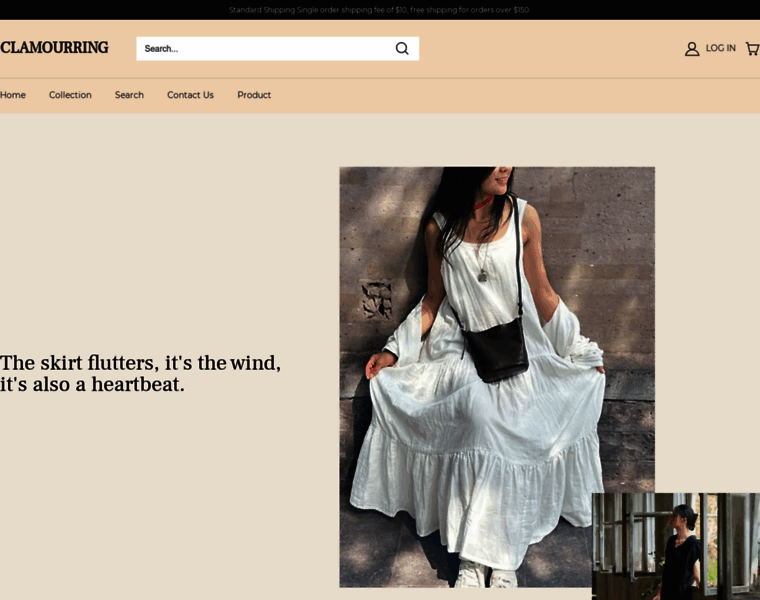Click the shipping announcement banner text
760x600 pixels.
pyautogui.click(x=379, y=9)
